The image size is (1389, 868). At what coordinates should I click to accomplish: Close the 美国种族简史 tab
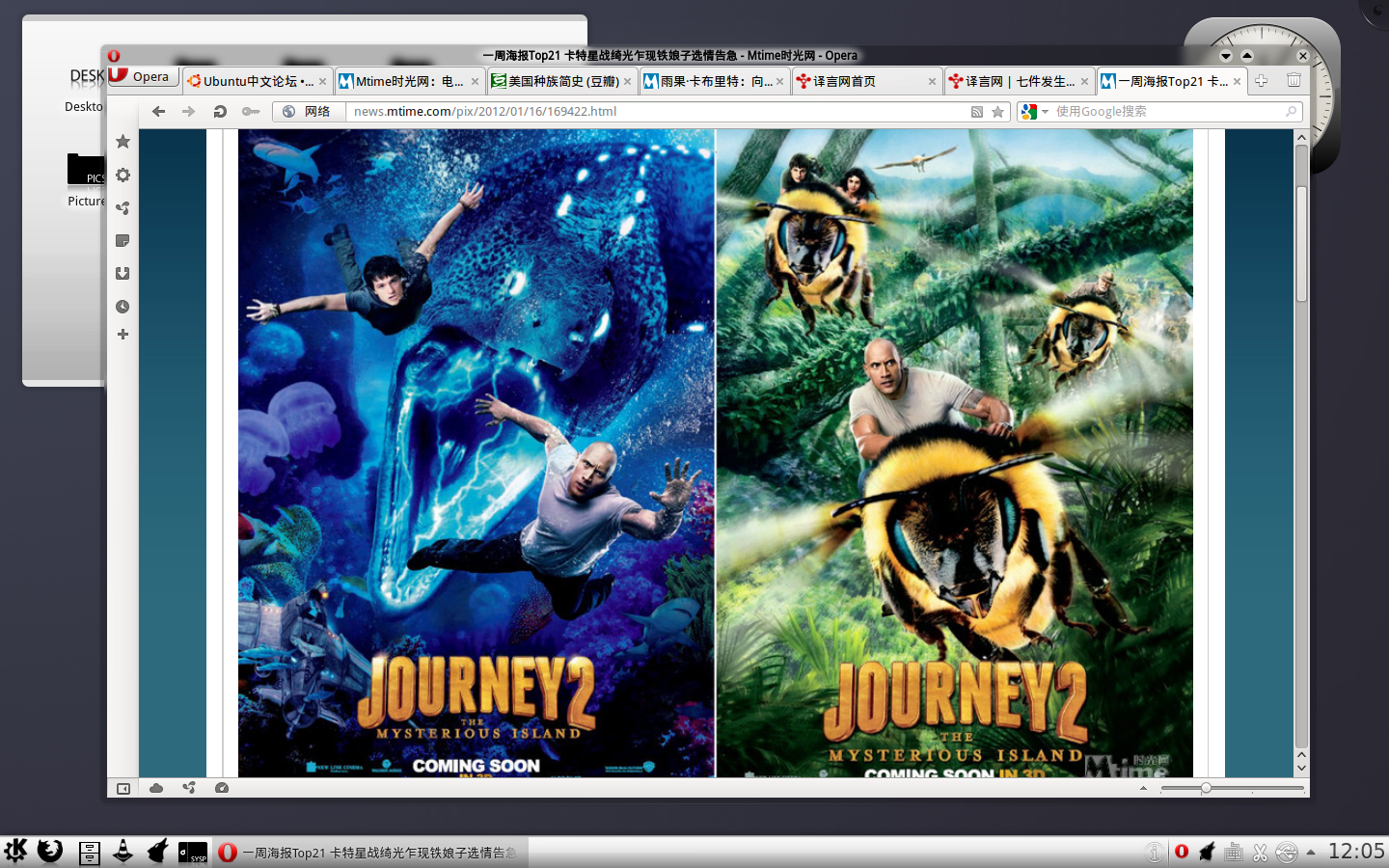(x=627, y=82)
